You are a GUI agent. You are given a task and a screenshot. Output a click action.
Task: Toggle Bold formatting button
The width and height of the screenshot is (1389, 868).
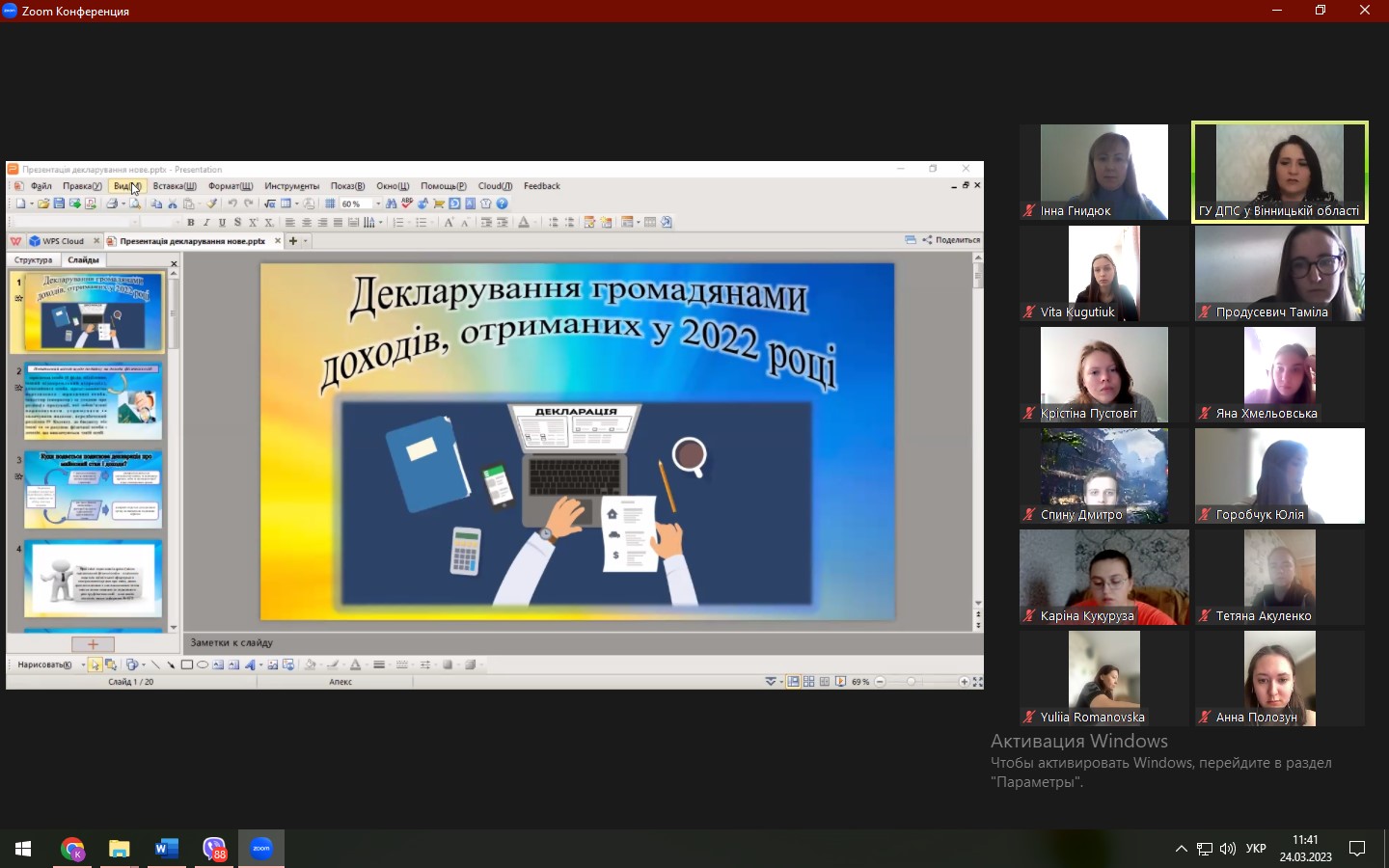pyautogui.click(x=191, y=223)
